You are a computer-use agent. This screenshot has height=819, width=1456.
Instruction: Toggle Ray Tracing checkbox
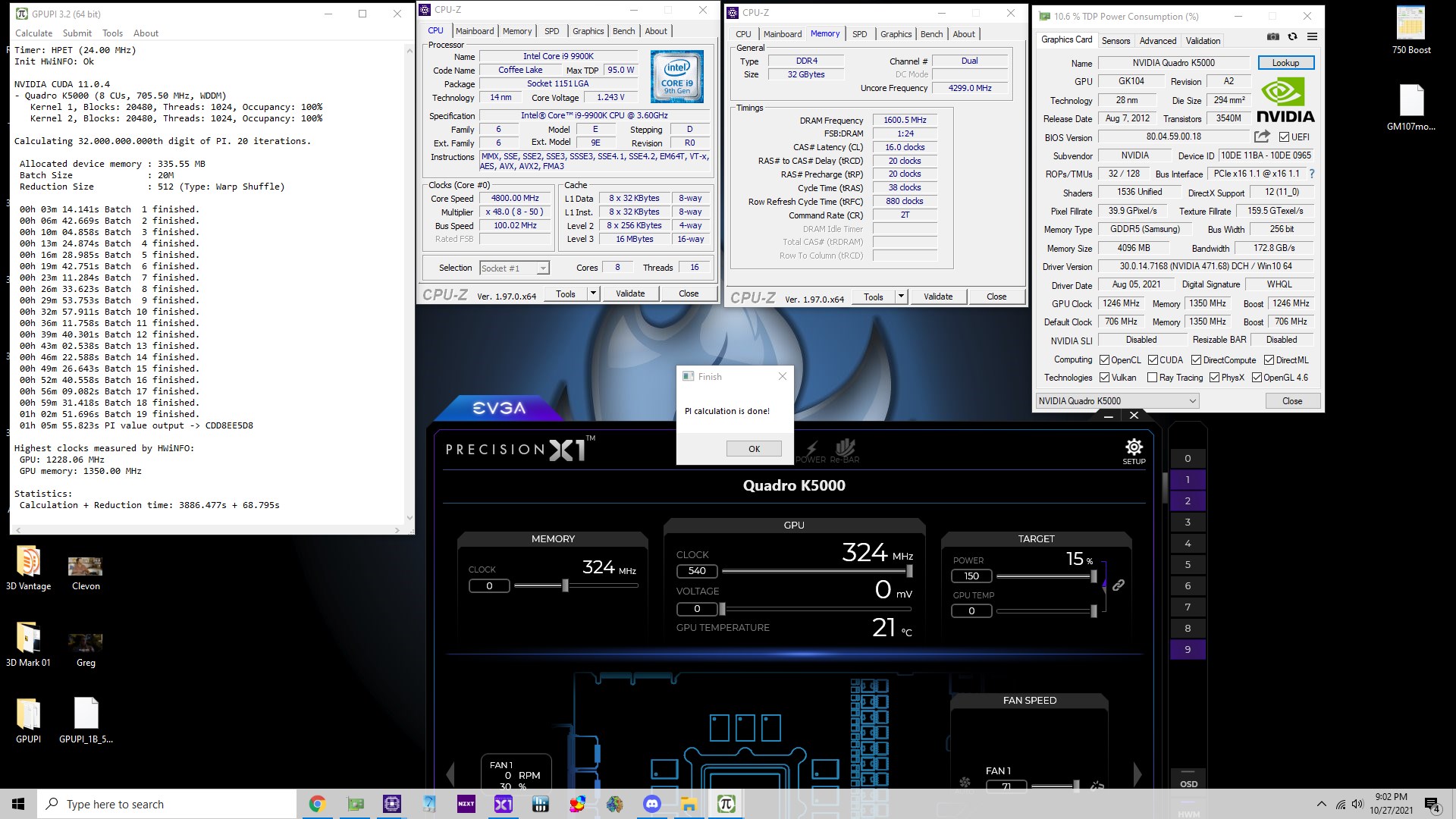[1153, 378]
